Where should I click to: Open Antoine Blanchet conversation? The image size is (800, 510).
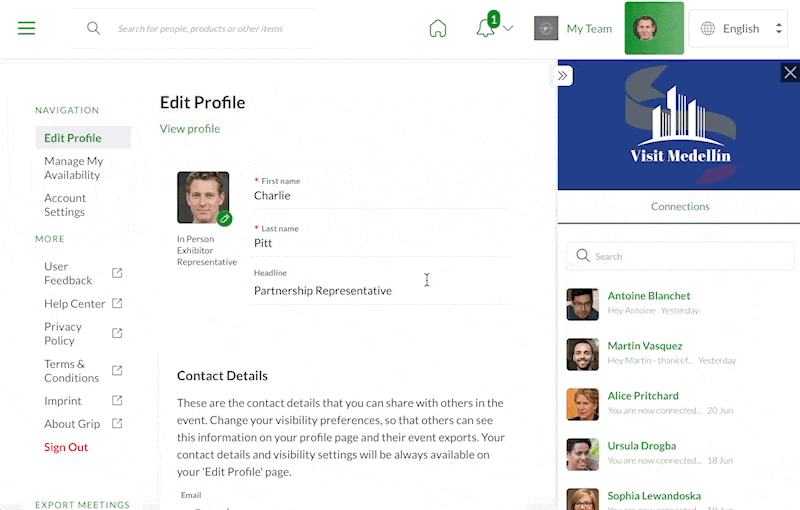coord(680,304)
